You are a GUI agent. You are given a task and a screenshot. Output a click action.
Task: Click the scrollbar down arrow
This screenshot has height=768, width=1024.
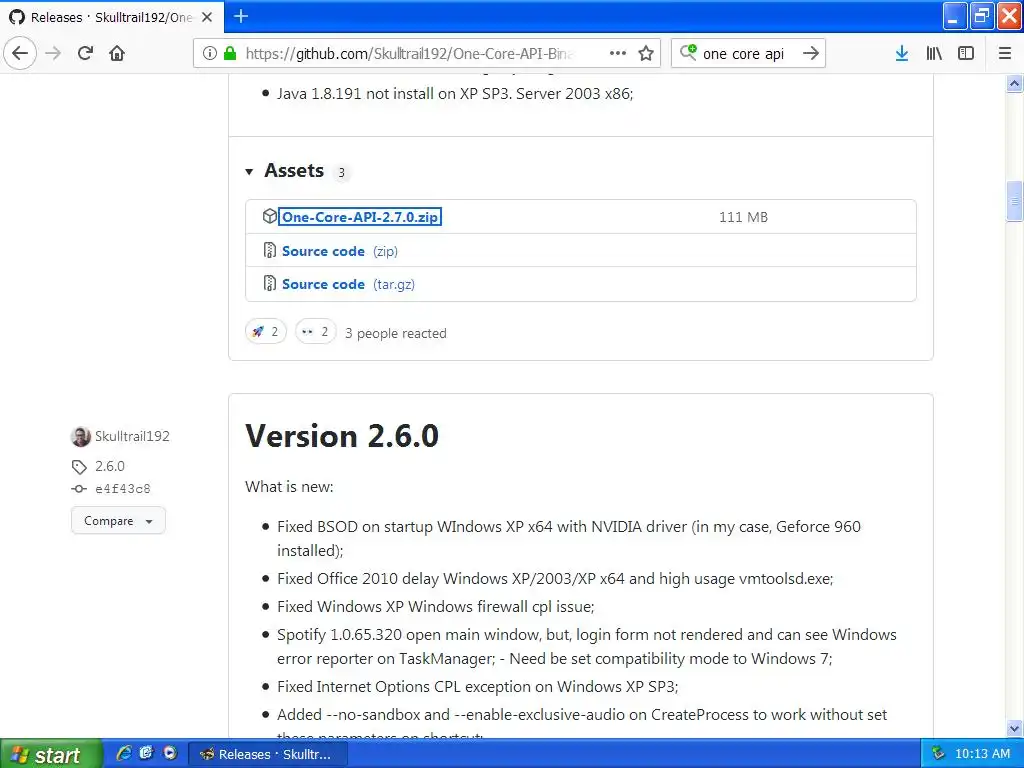[x=1014, y=728]
